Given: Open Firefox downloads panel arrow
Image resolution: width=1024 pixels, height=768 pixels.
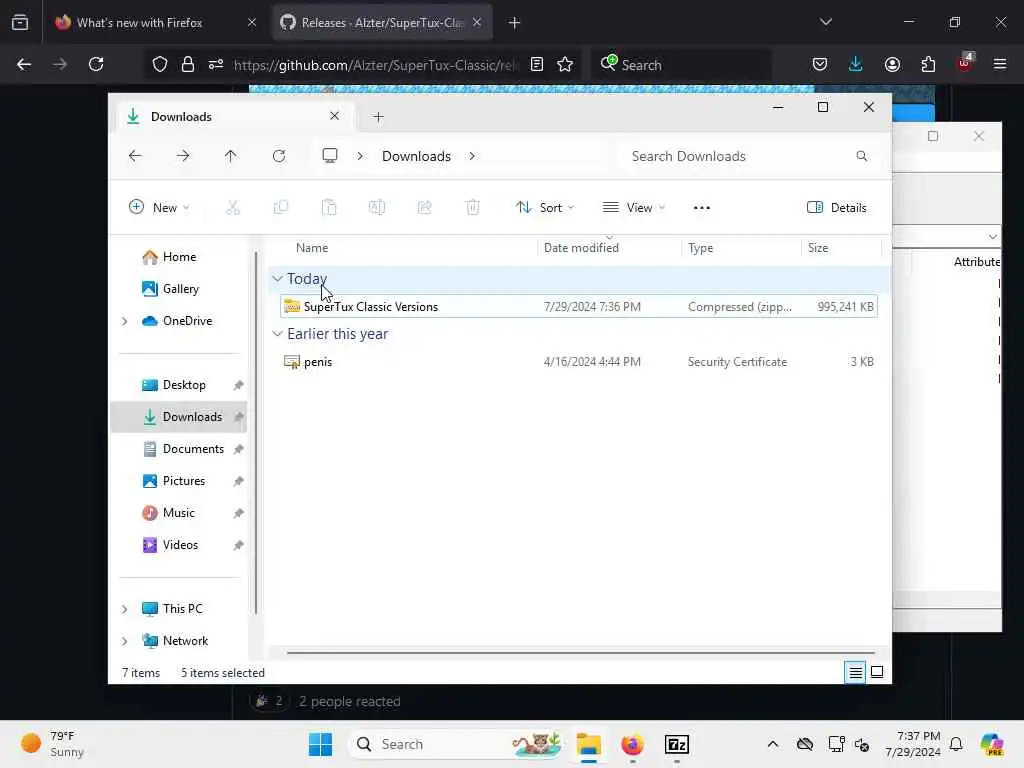Looking at the screenshot, I should [x=856, y=64].
